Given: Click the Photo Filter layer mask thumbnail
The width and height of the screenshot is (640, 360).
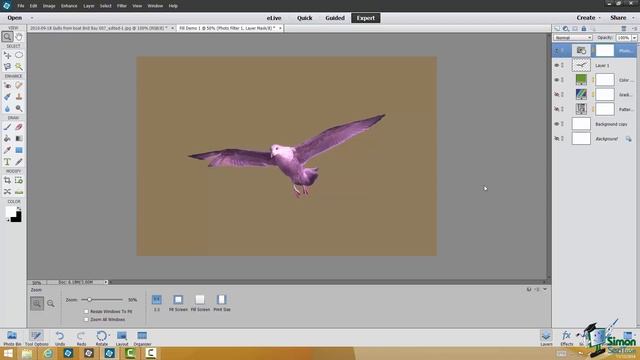Looking at the screenshot, I should click(604, 51).
